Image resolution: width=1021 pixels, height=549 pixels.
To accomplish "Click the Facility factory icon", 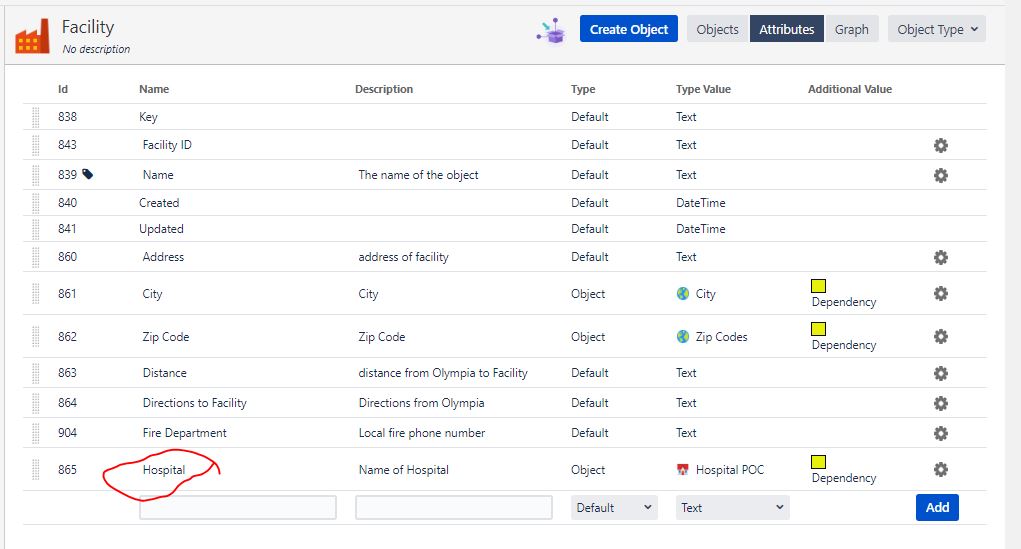I will pos(32,36).
